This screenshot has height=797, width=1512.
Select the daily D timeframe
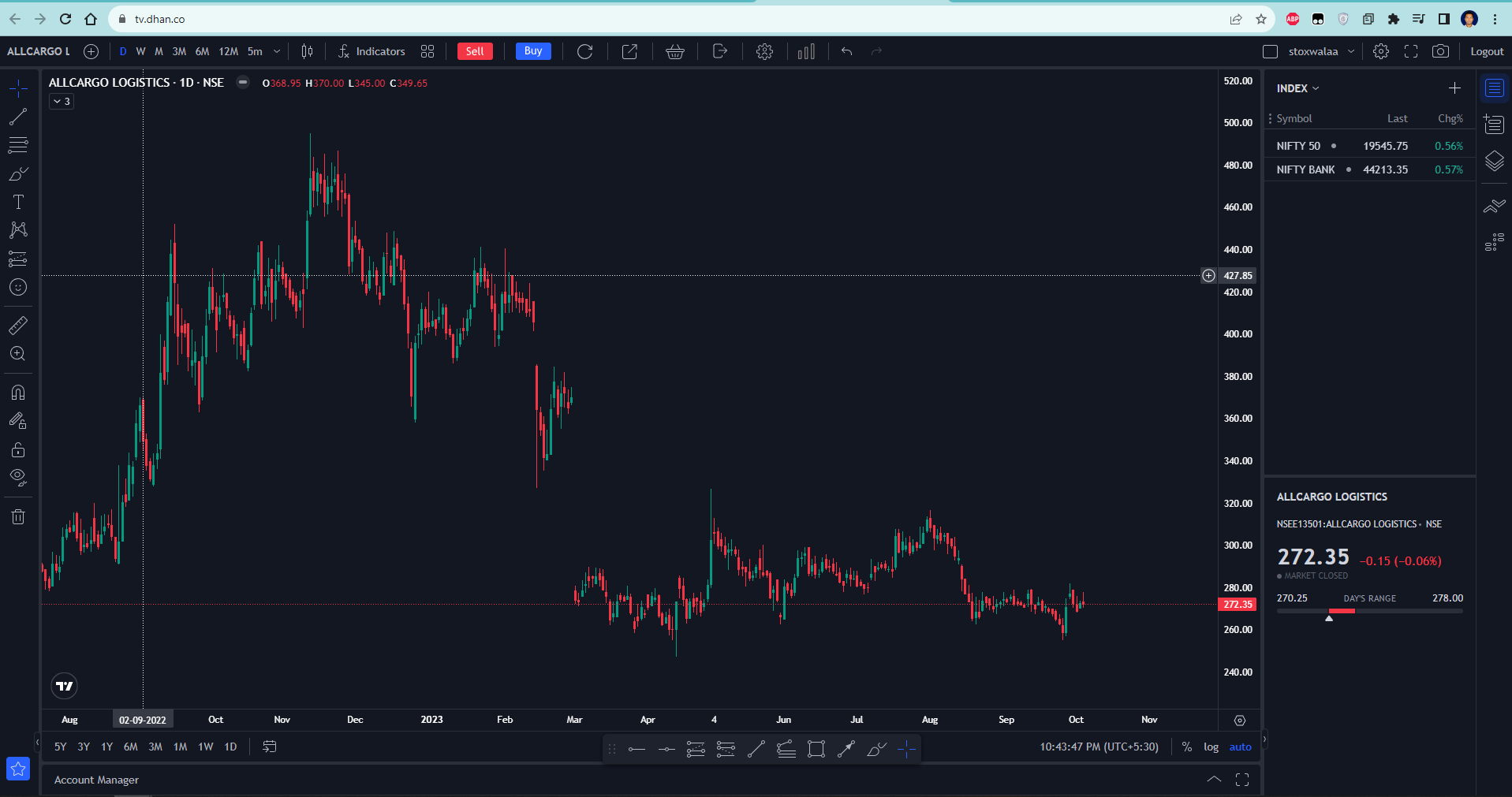(x=123, y=51)
